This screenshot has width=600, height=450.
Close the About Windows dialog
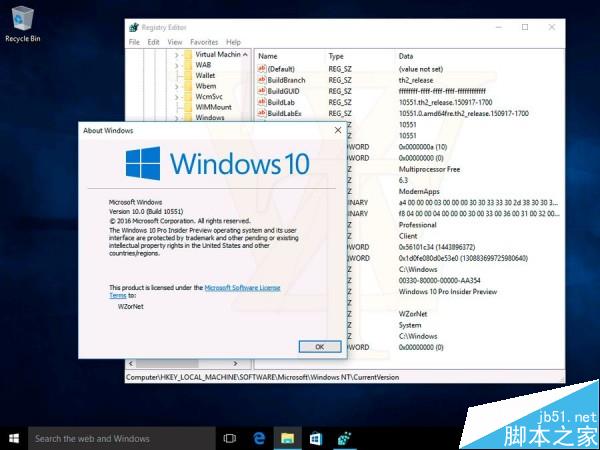pyautogui.click(x=338, y=130)
